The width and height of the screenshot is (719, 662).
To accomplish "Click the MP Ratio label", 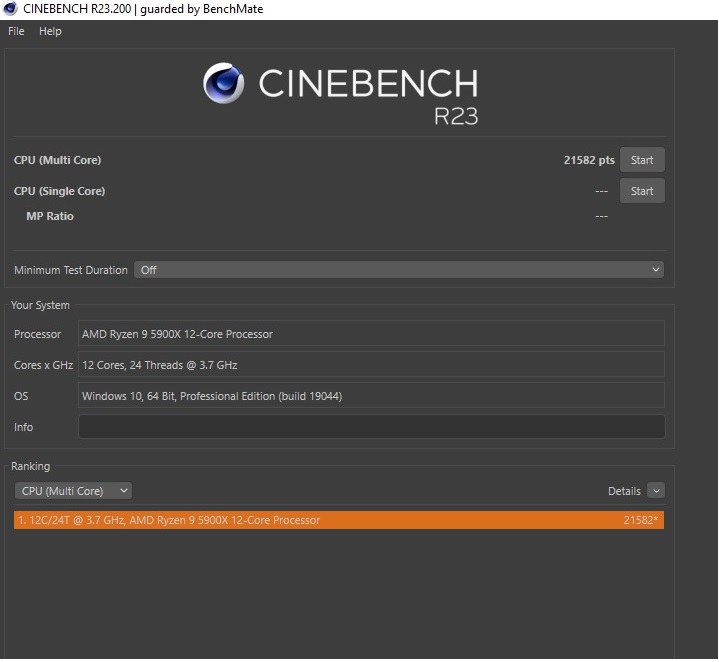I will click(50, 216).
